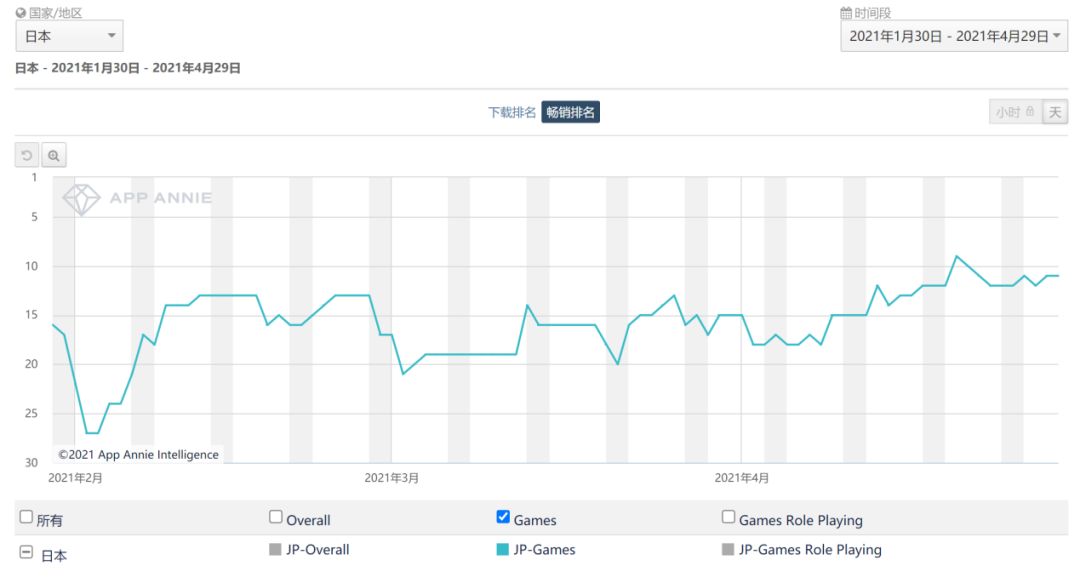Collapse the 日本 row minus icon

(25, 552)
